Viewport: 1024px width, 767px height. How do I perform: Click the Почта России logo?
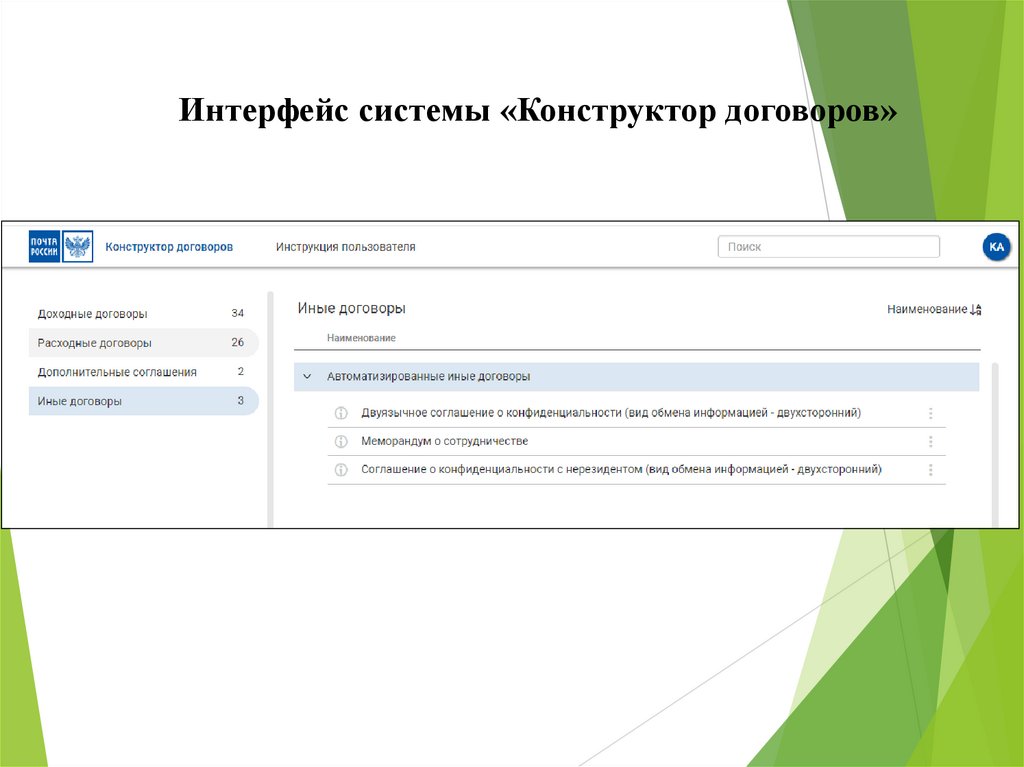pyautogui.click(x=61, y=246)
